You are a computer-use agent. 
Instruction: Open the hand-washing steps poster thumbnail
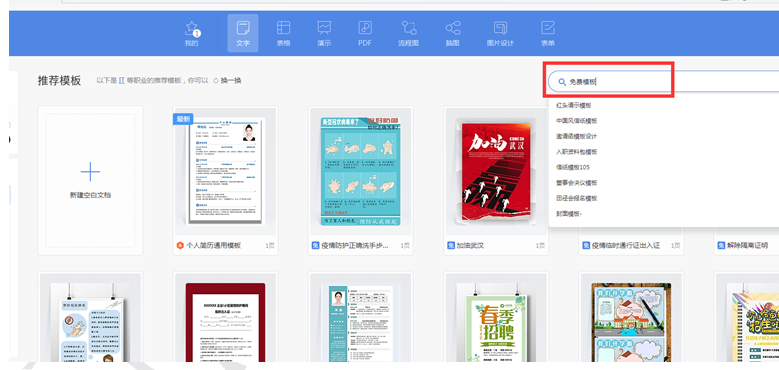point(360,171)
